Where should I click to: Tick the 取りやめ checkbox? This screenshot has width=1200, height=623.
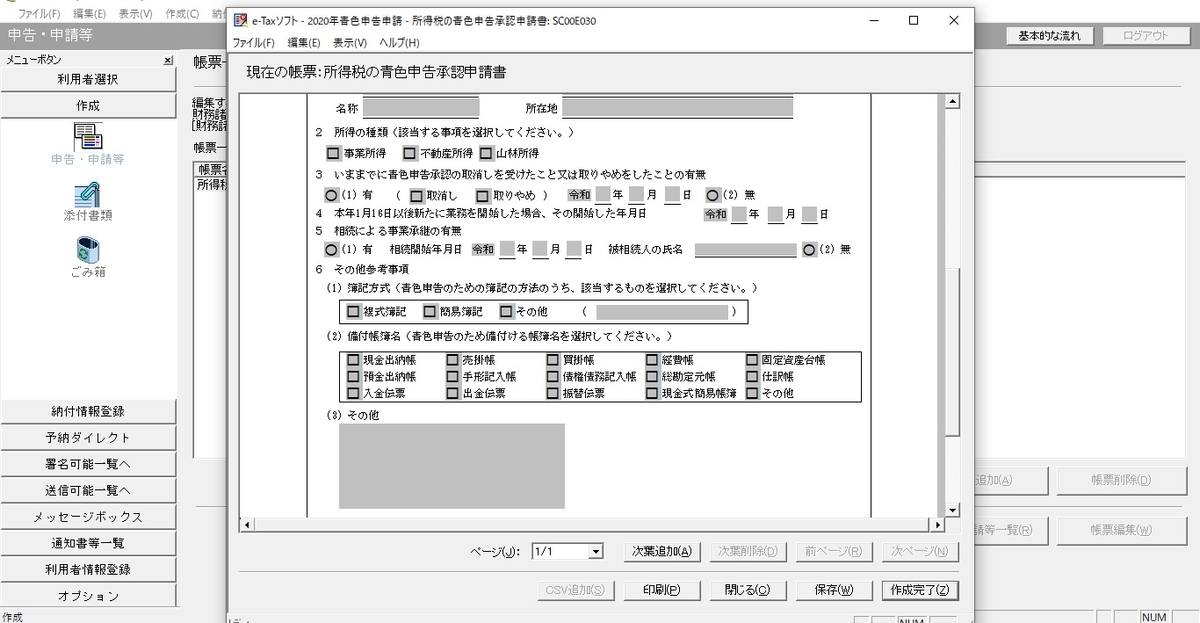(x=483, y=195)
